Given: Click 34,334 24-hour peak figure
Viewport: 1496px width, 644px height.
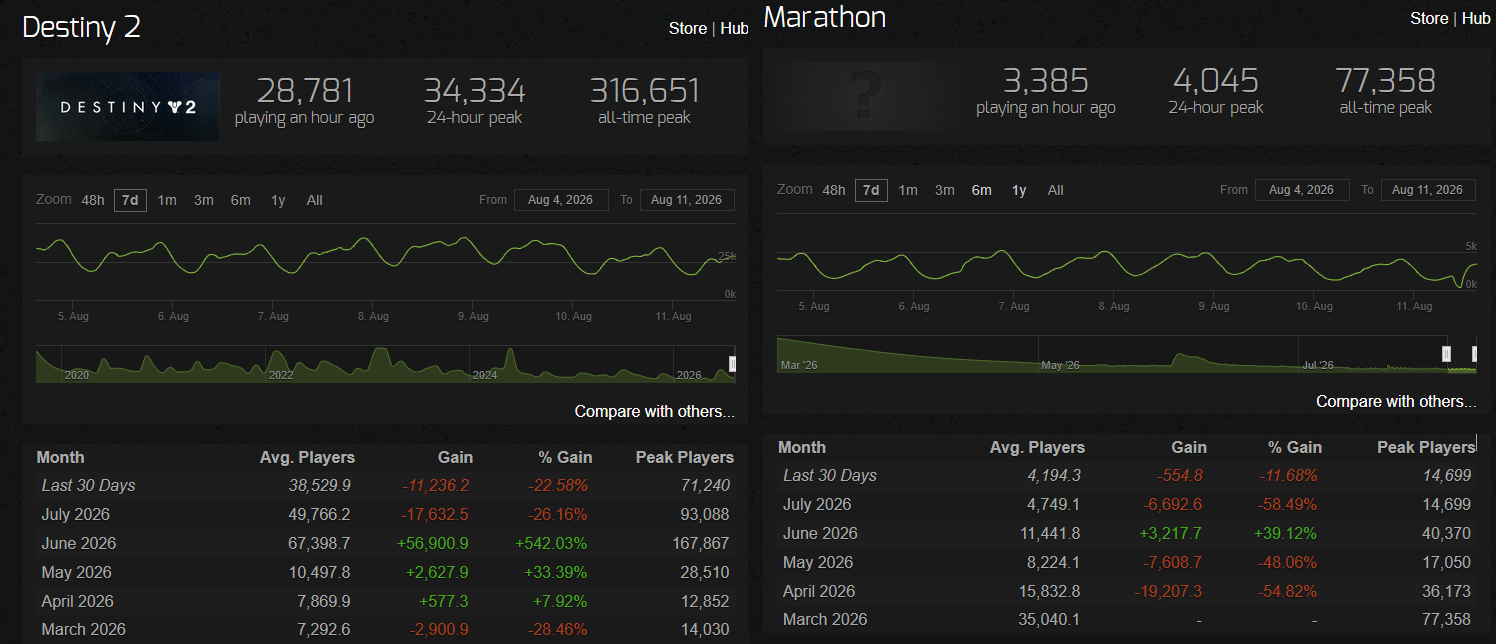Looking at the screenshot, I should click(x=474, y=91).
